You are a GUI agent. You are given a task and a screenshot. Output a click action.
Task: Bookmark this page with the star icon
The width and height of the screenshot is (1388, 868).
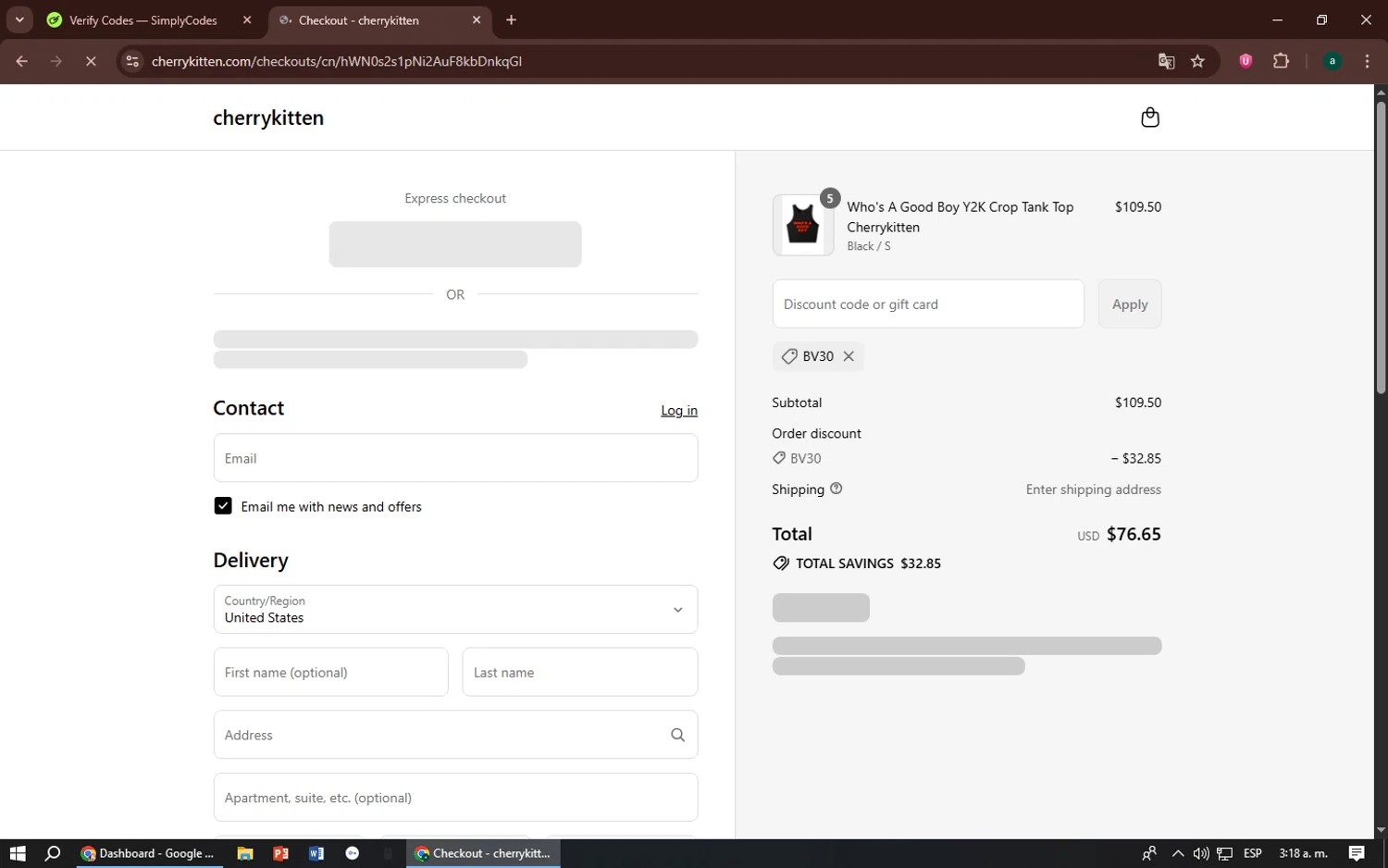click(1198, 61)
